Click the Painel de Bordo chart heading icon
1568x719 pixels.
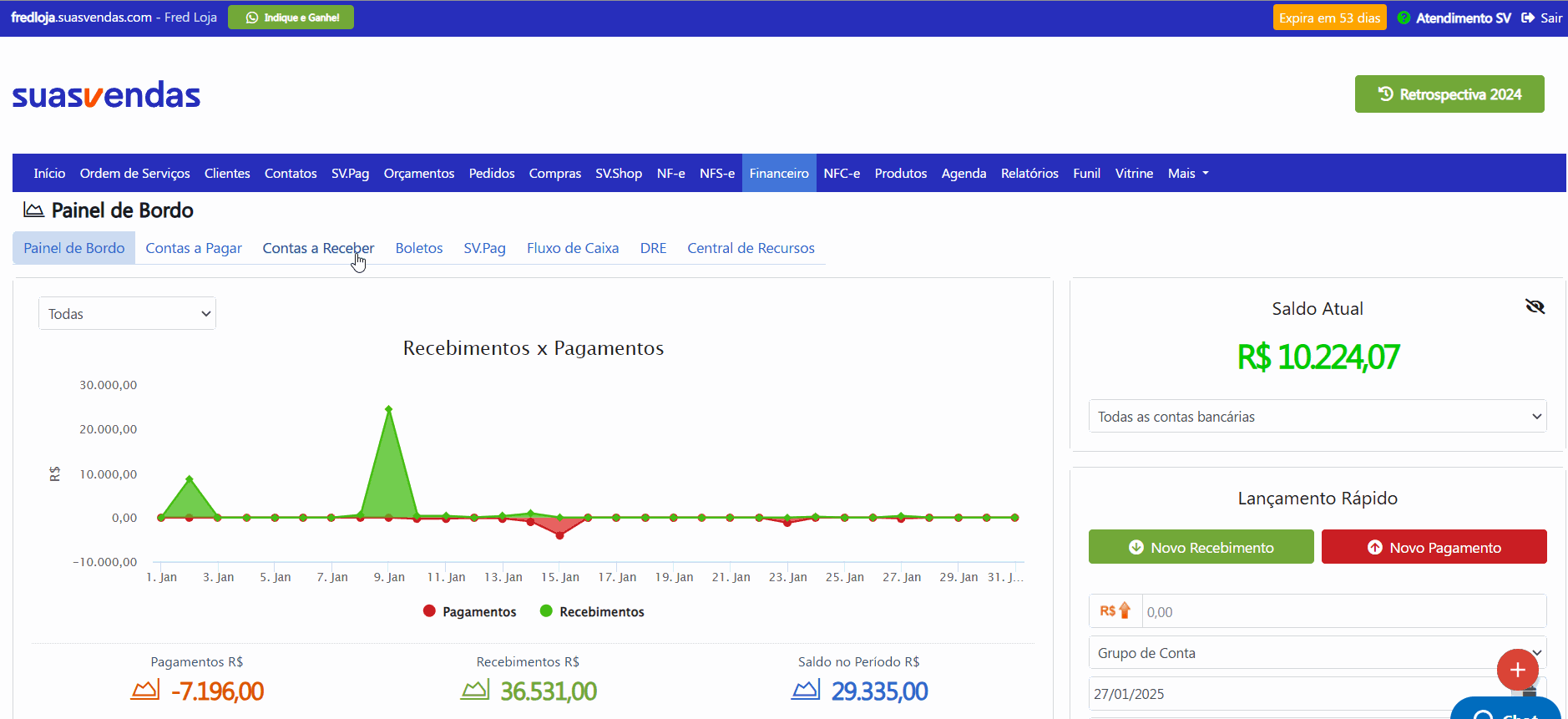33,210
